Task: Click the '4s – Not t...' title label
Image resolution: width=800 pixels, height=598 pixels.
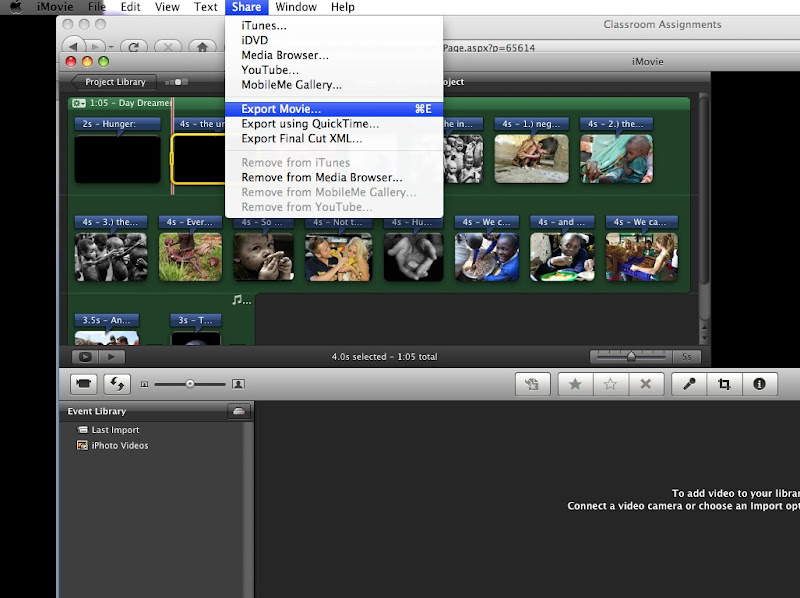Action: [x=337, y=222]
